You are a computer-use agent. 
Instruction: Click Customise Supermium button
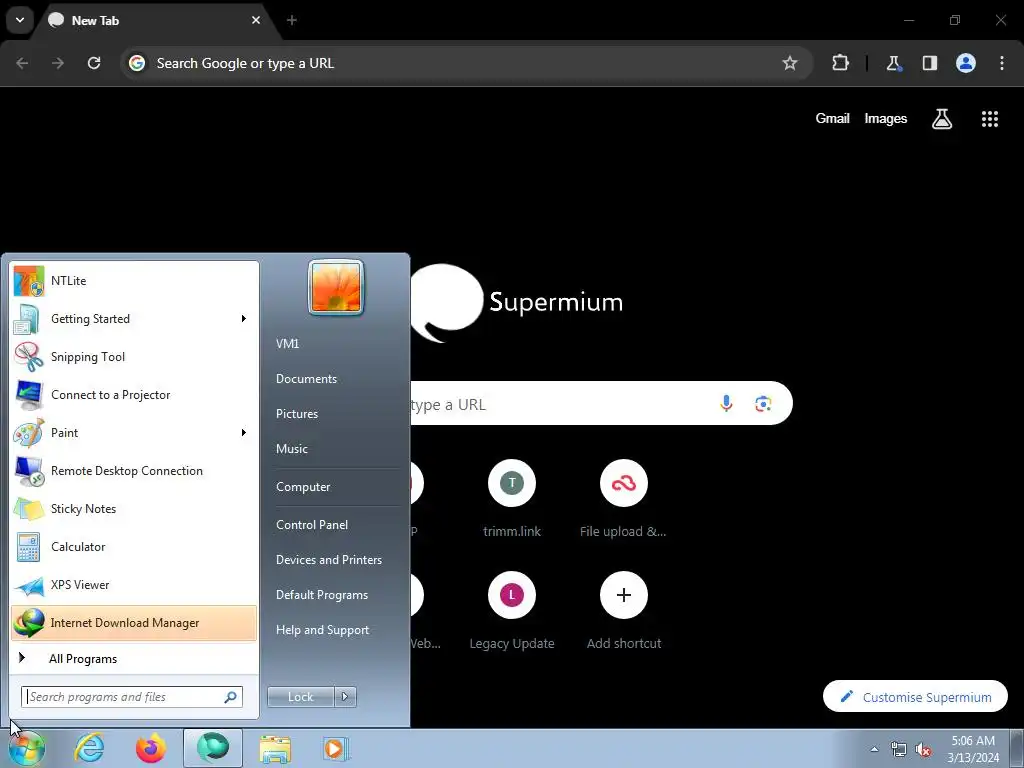pyautogui.click(x=916, y=697)
